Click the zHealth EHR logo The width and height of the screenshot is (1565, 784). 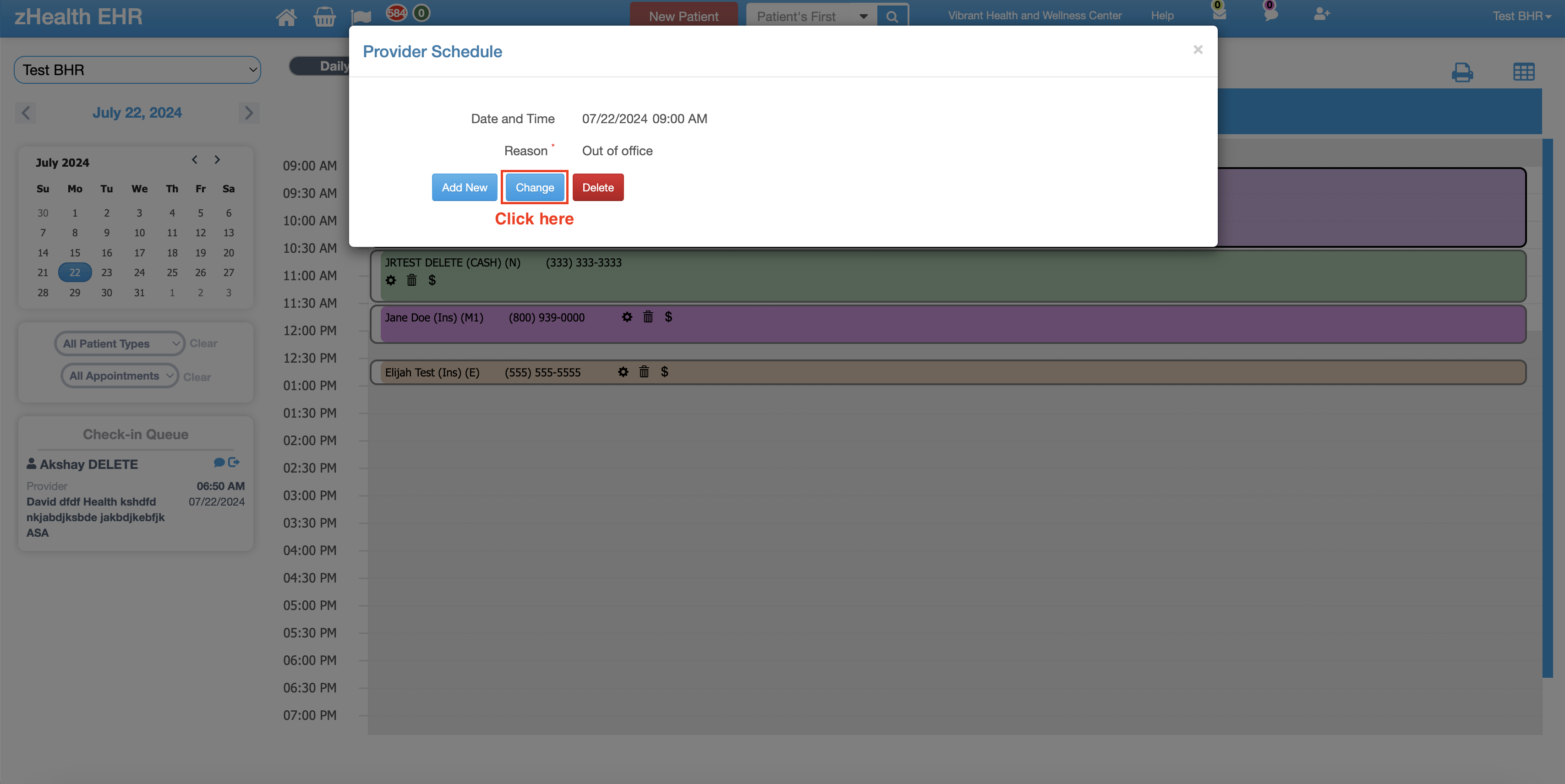tap(78, 16)
